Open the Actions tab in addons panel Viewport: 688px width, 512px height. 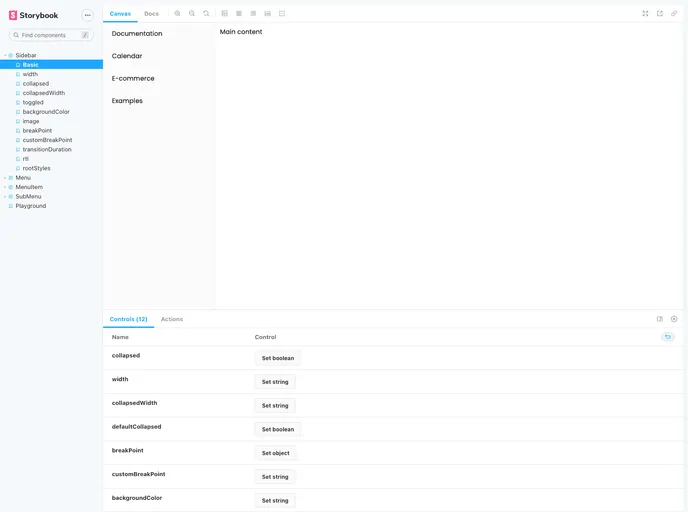[x=172, y=319]
